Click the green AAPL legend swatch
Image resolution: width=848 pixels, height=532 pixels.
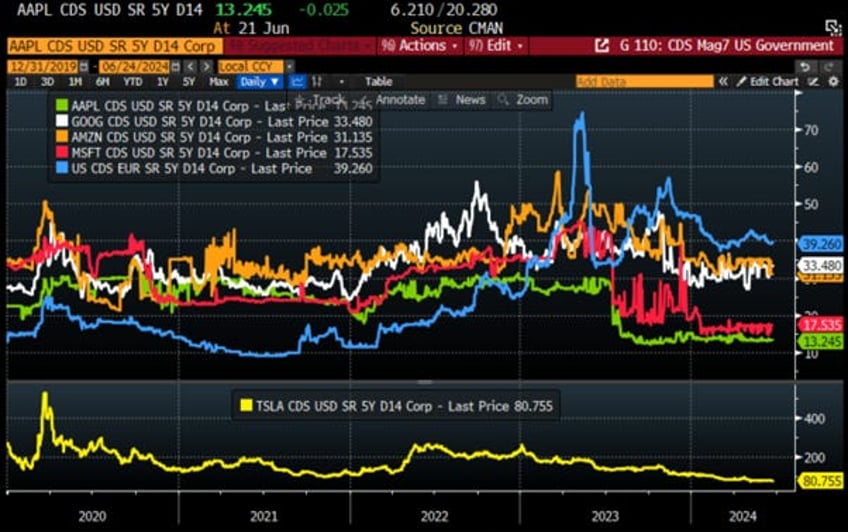pyautogui.click(x=63, y=105)
